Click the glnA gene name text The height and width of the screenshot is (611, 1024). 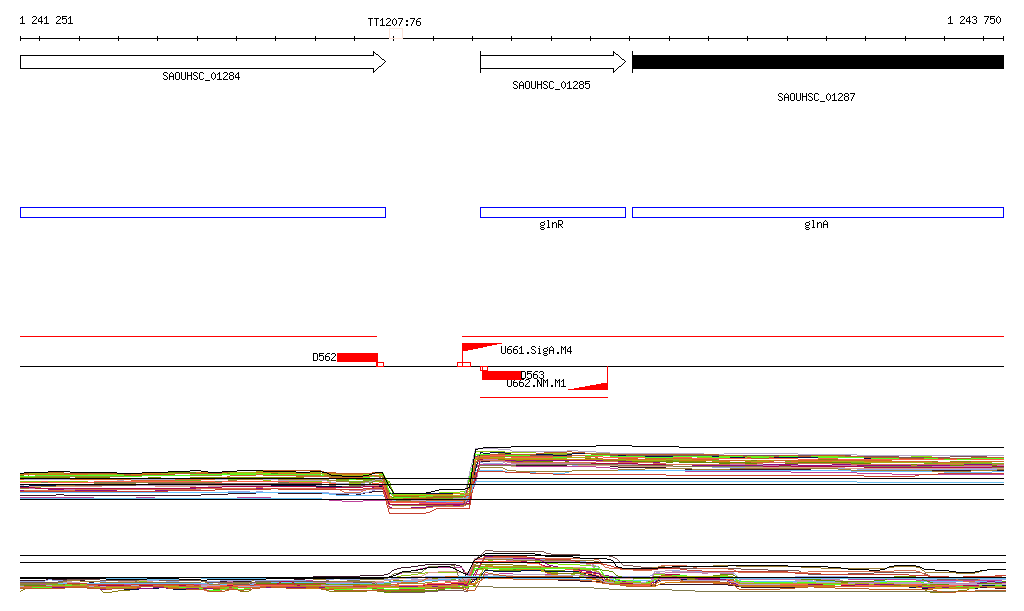point(816,225)
